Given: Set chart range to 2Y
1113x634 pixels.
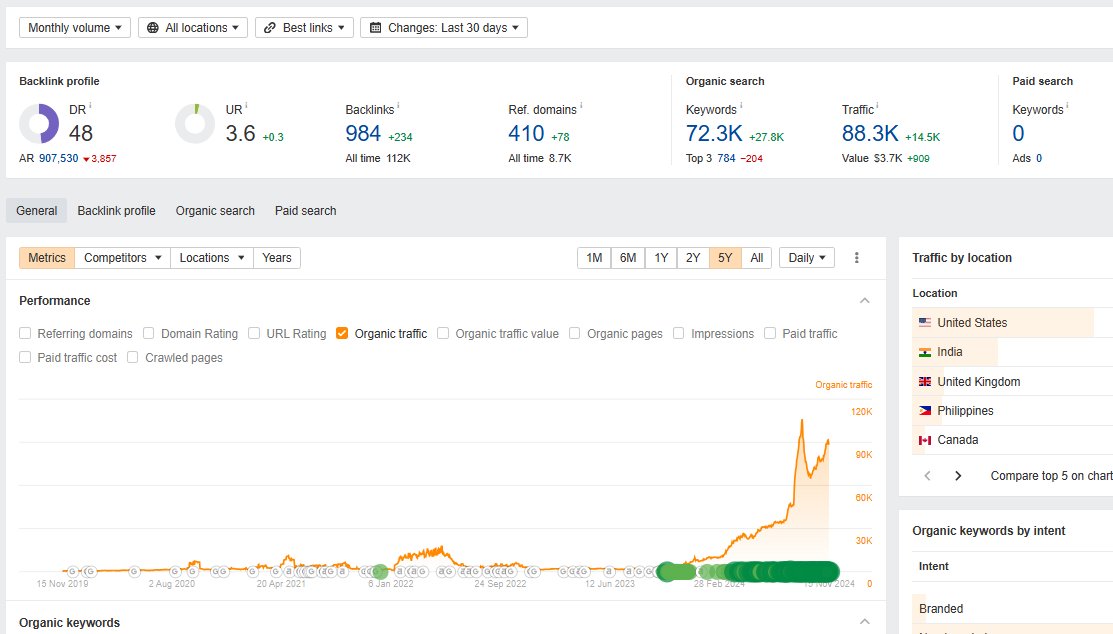Looking at the screenshot, I should pos(693,258).
